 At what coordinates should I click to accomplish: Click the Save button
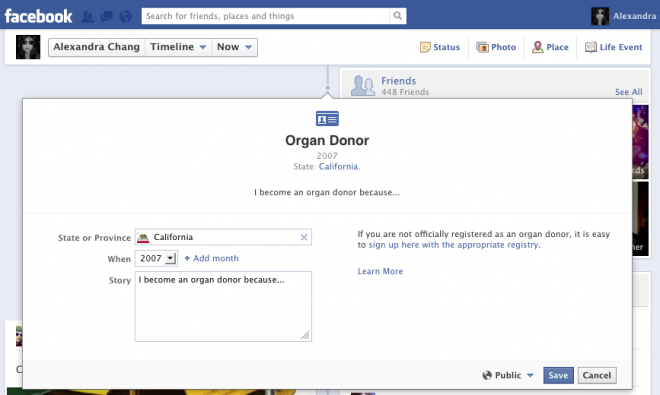(558, 375)
